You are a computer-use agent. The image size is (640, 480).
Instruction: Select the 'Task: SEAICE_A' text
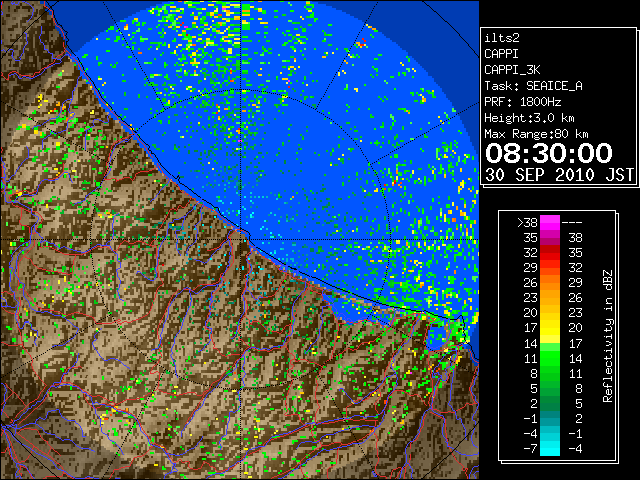tap(533, 86)
